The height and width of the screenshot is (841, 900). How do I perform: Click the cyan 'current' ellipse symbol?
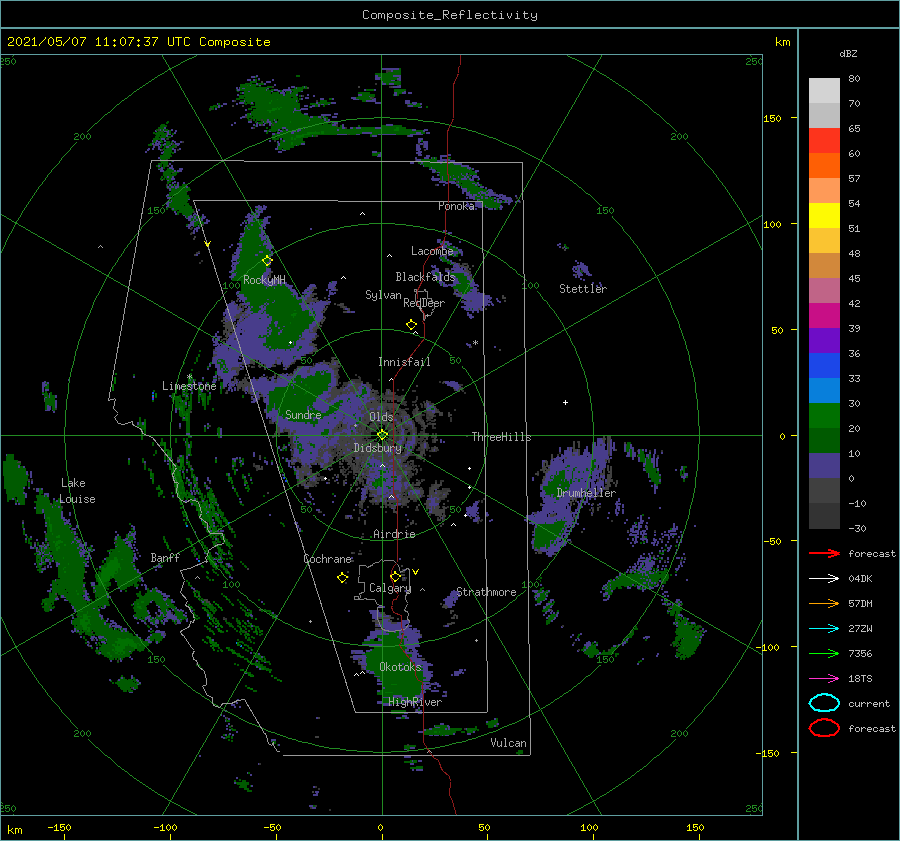(x=824, y=703)
